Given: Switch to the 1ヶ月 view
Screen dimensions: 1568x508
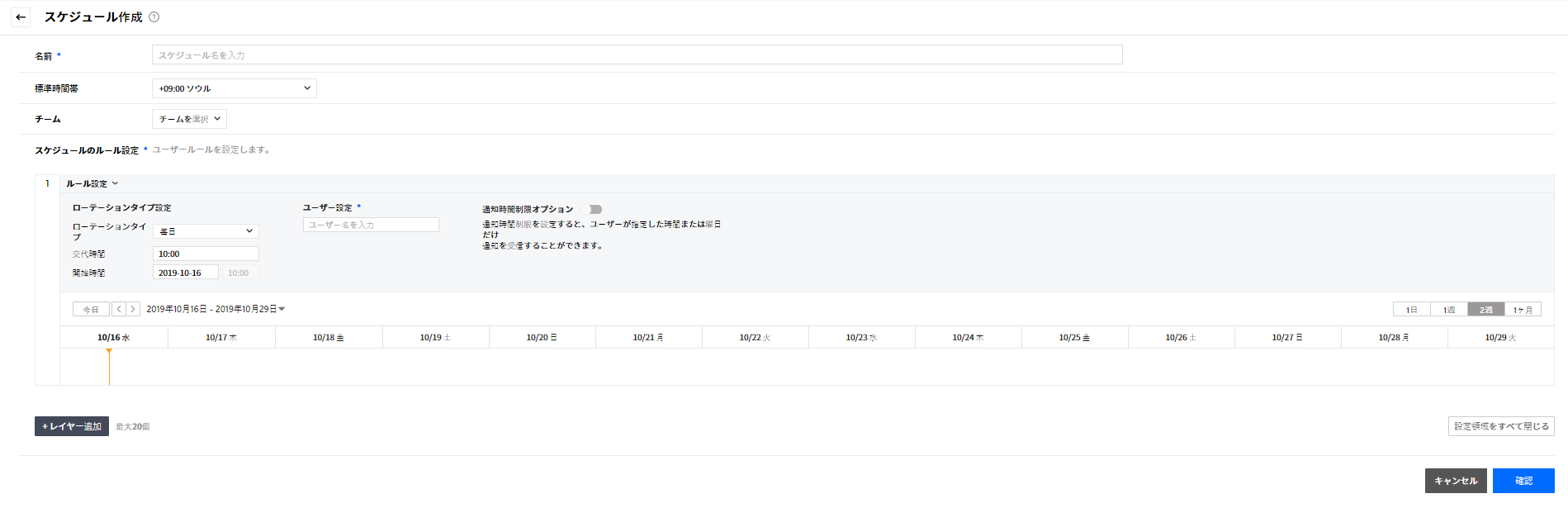Looking at the screenshot, I should pyautogui.click(x=1523, y=310).
